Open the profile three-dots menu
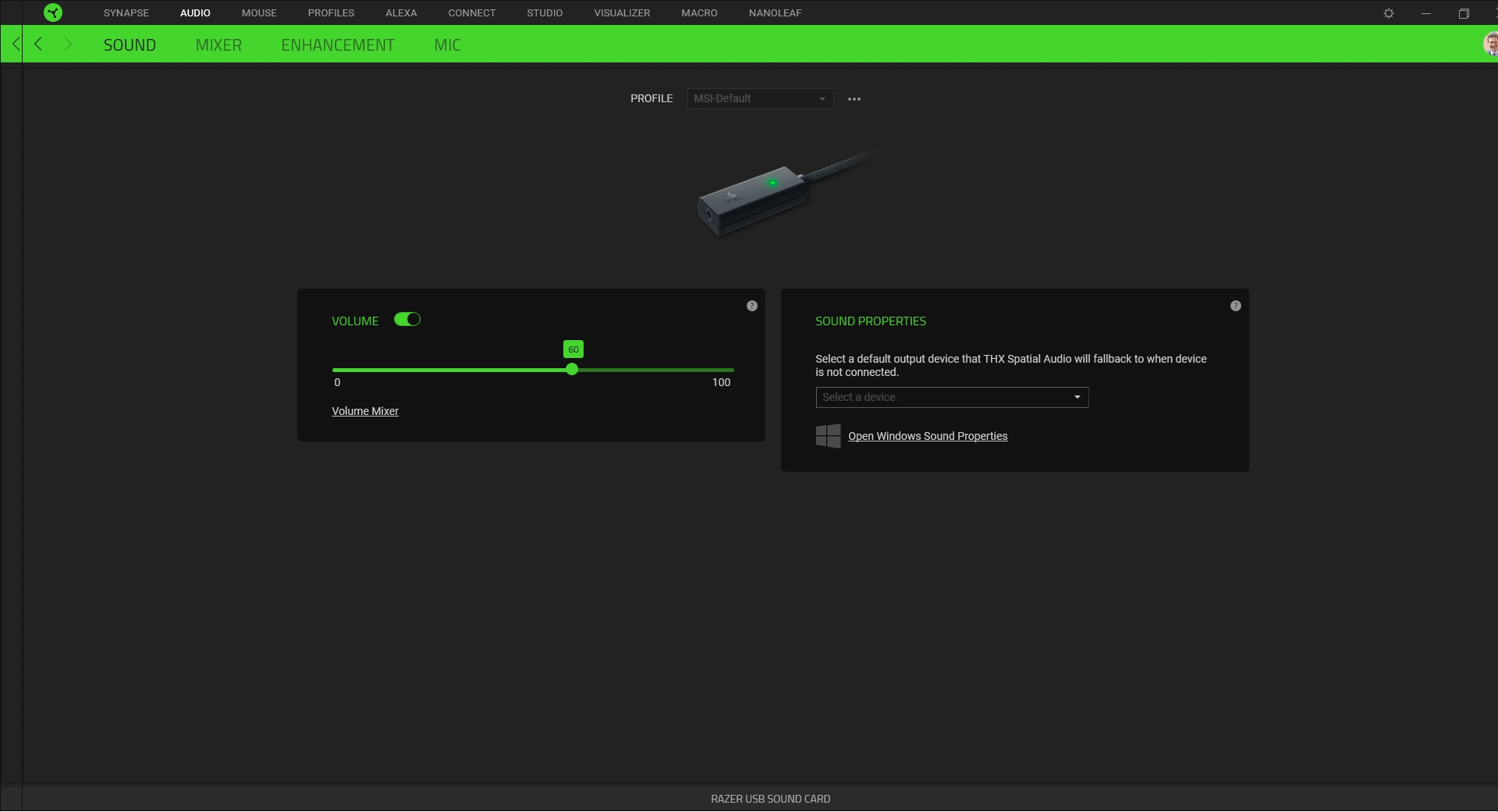 tap(854, 99)
